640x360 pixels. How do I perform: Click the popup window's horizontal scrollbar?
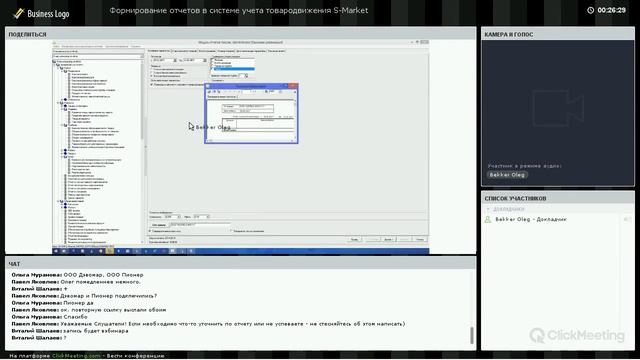coord(251,141)
